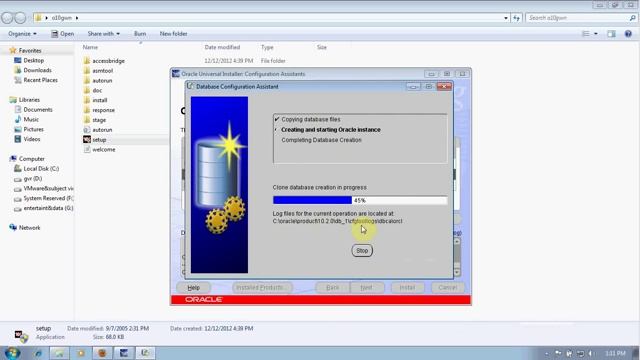Image resolution: width=640 pixels, height=360 pixels.
Task: Open the address bar history dropdown
Action: 506,18
